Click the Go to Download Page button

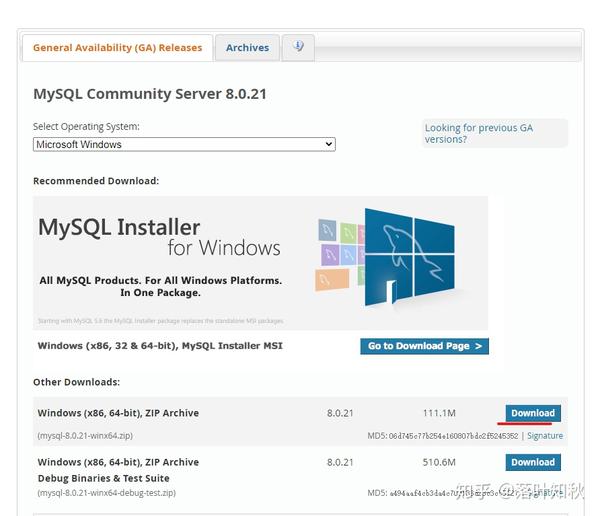coord(424,346)
